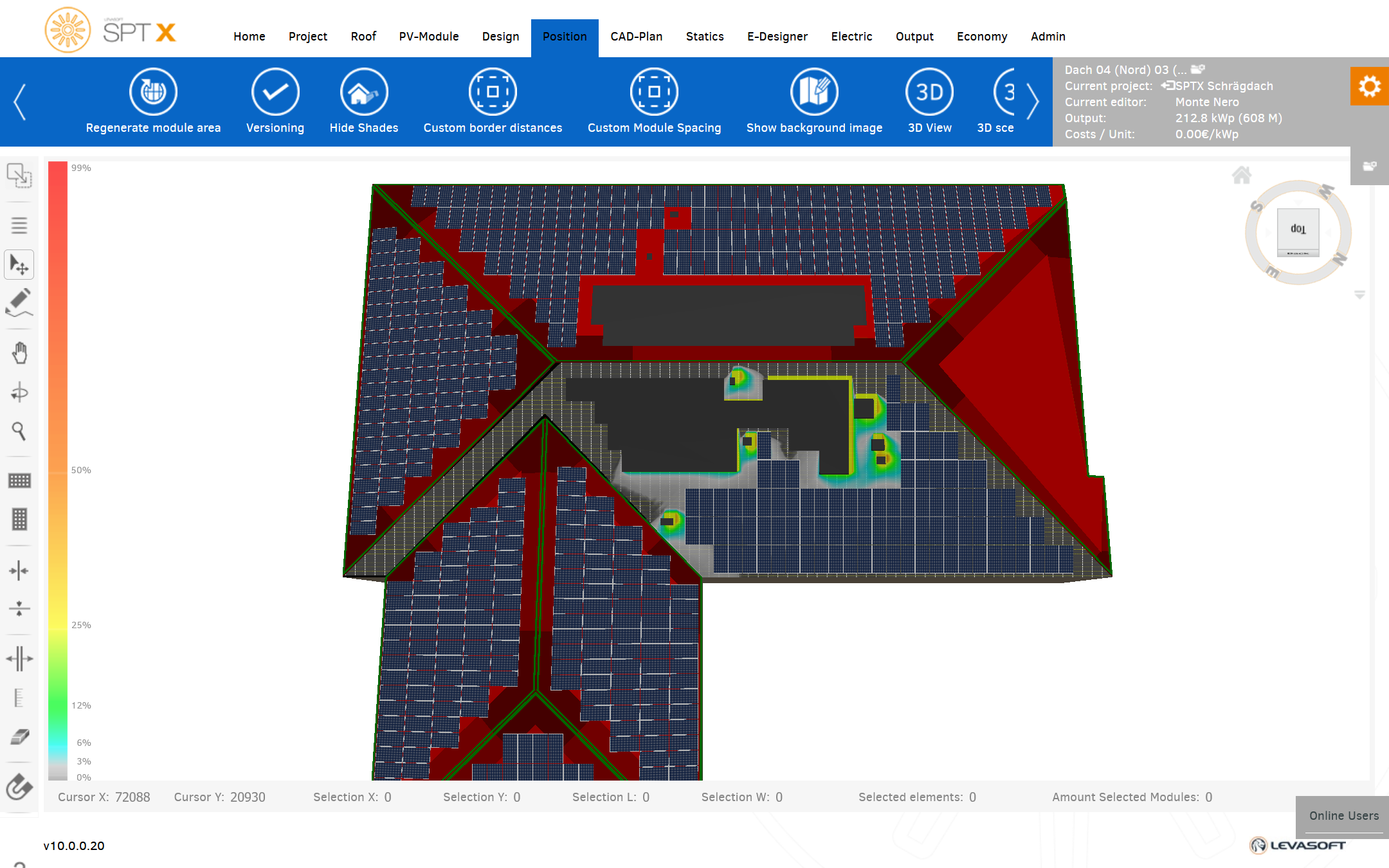The image size is (1389, 868).
Task: Select the hand pan tool
Action: click(19, 353)
